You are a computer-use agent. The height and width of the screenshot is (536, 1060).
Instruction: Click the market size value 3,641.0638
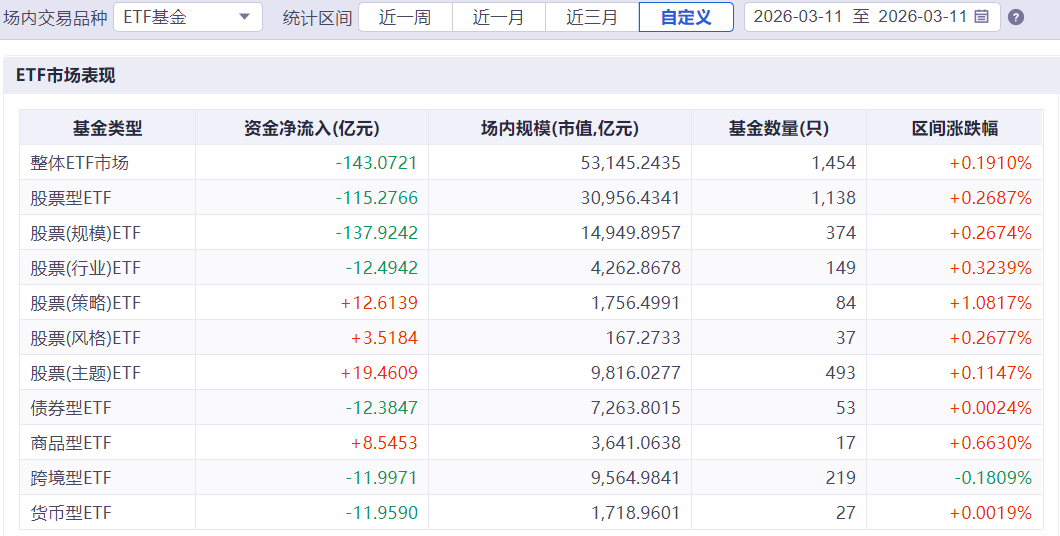click(x=635, y=443)
